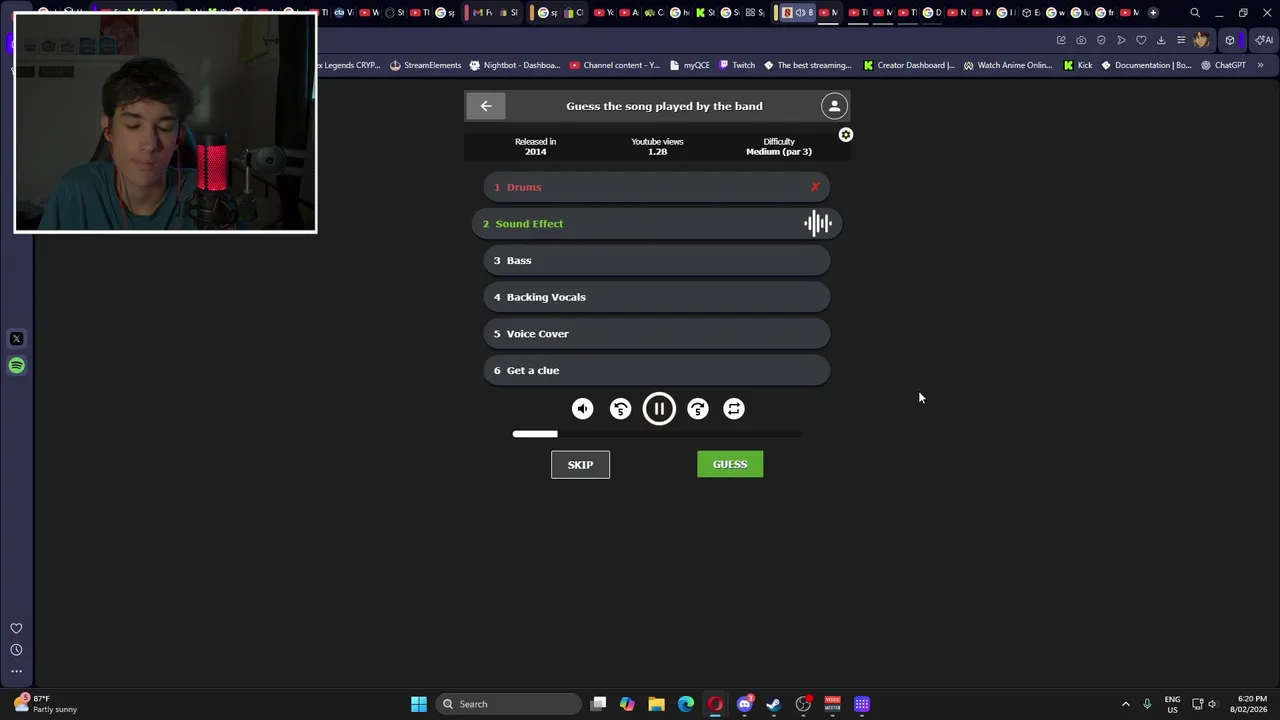Click the taskbar Search box
The image size is (1280, 720).
(511, 704)
